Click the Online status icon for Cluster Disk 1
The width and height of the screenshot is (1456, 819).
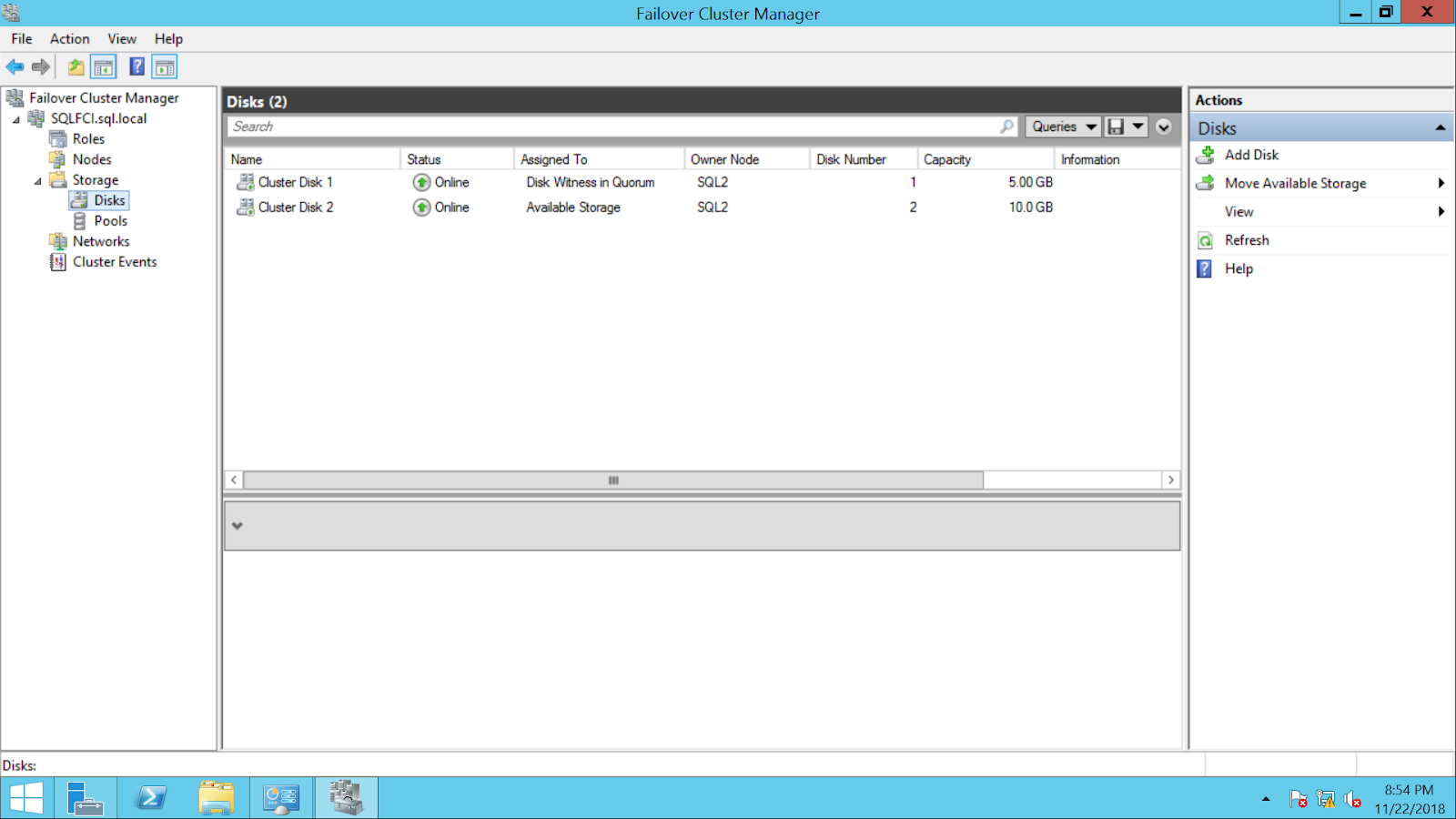coord(421,182)
